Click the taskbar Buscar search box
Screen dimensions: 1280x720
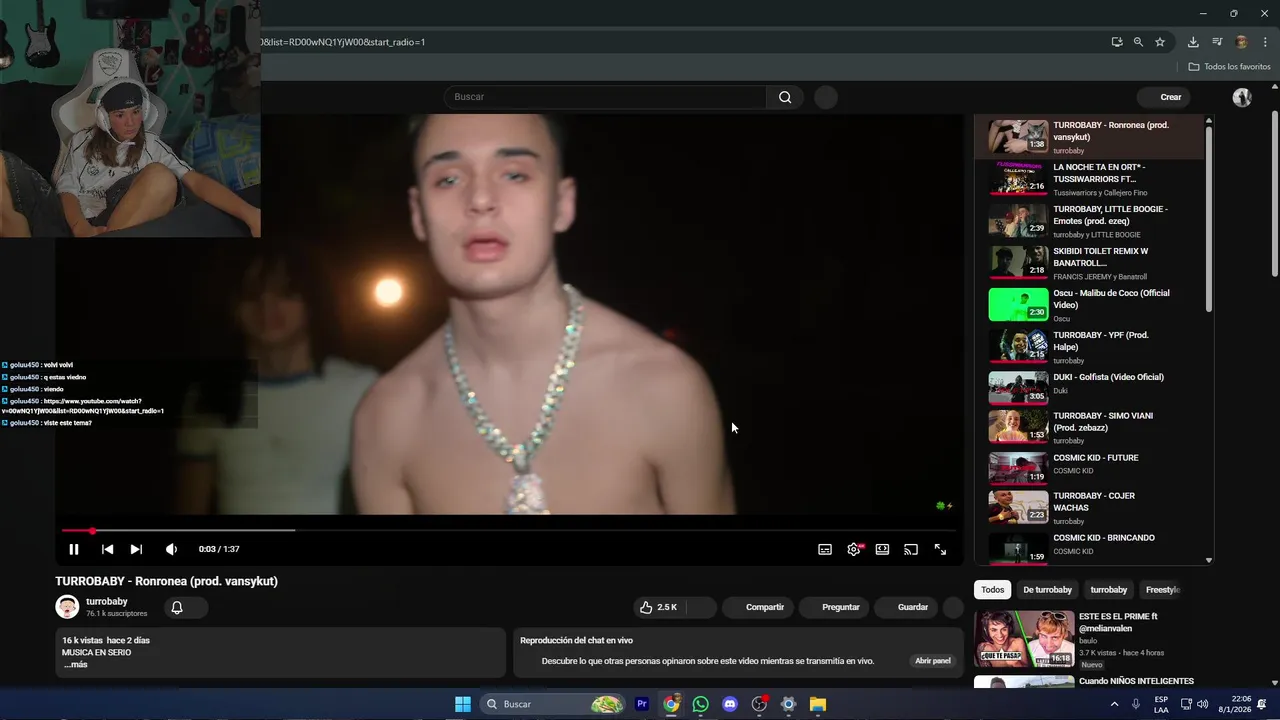tap(553, 704)
